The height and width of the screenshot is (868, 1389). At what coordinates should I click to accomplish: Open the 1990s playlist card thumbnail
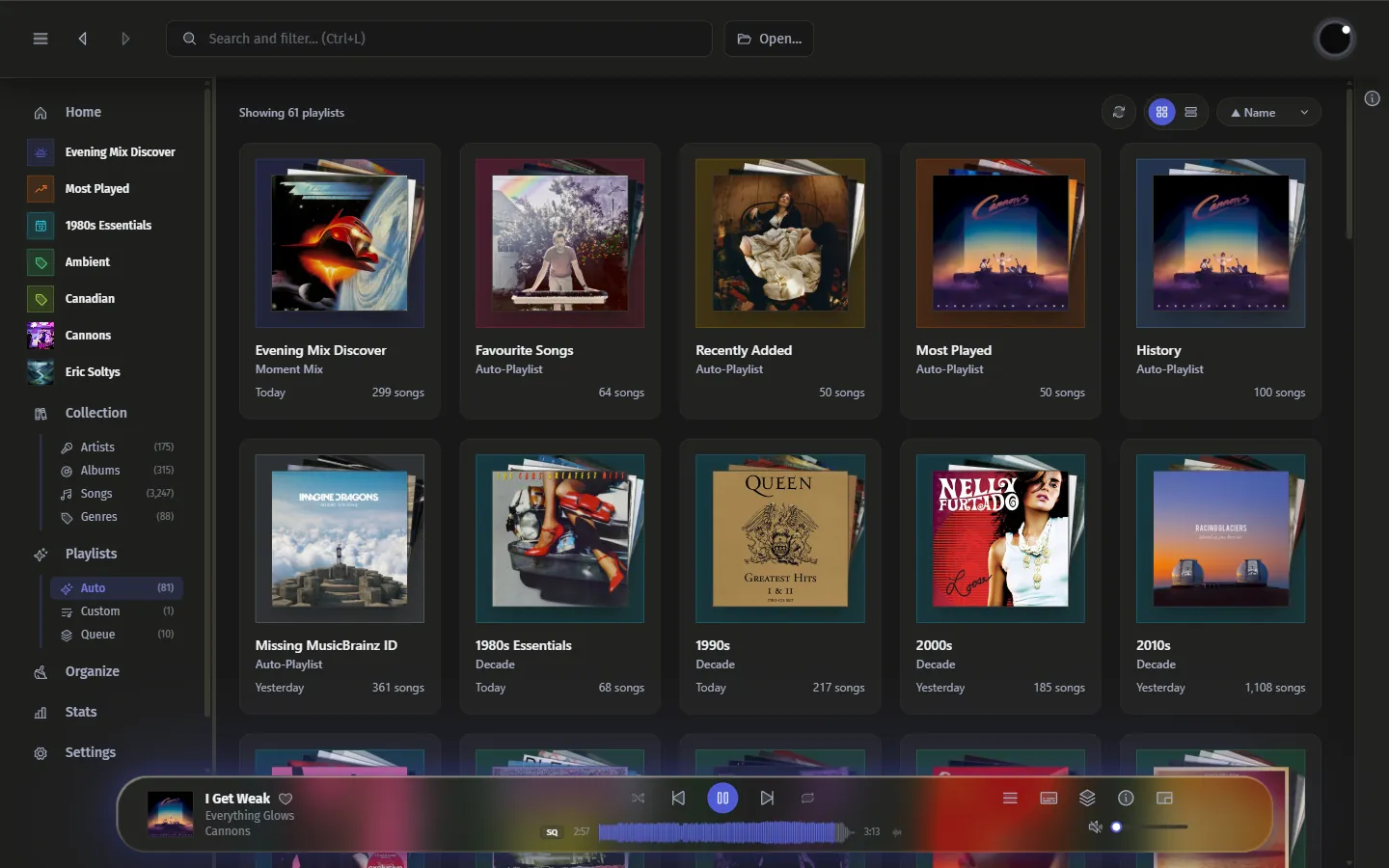tap(780, 538)
